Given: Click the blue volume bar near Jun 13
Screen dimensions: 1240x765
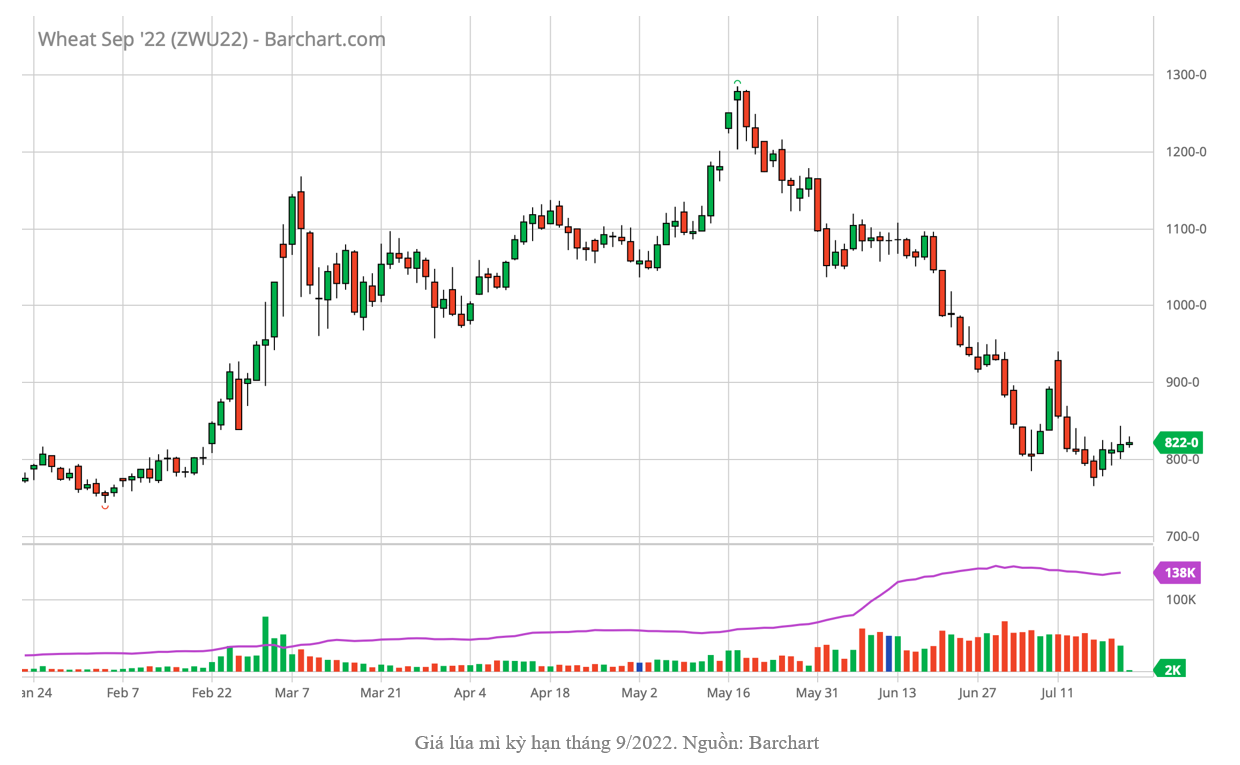Looking at the screenshot, I should [888, 653].
